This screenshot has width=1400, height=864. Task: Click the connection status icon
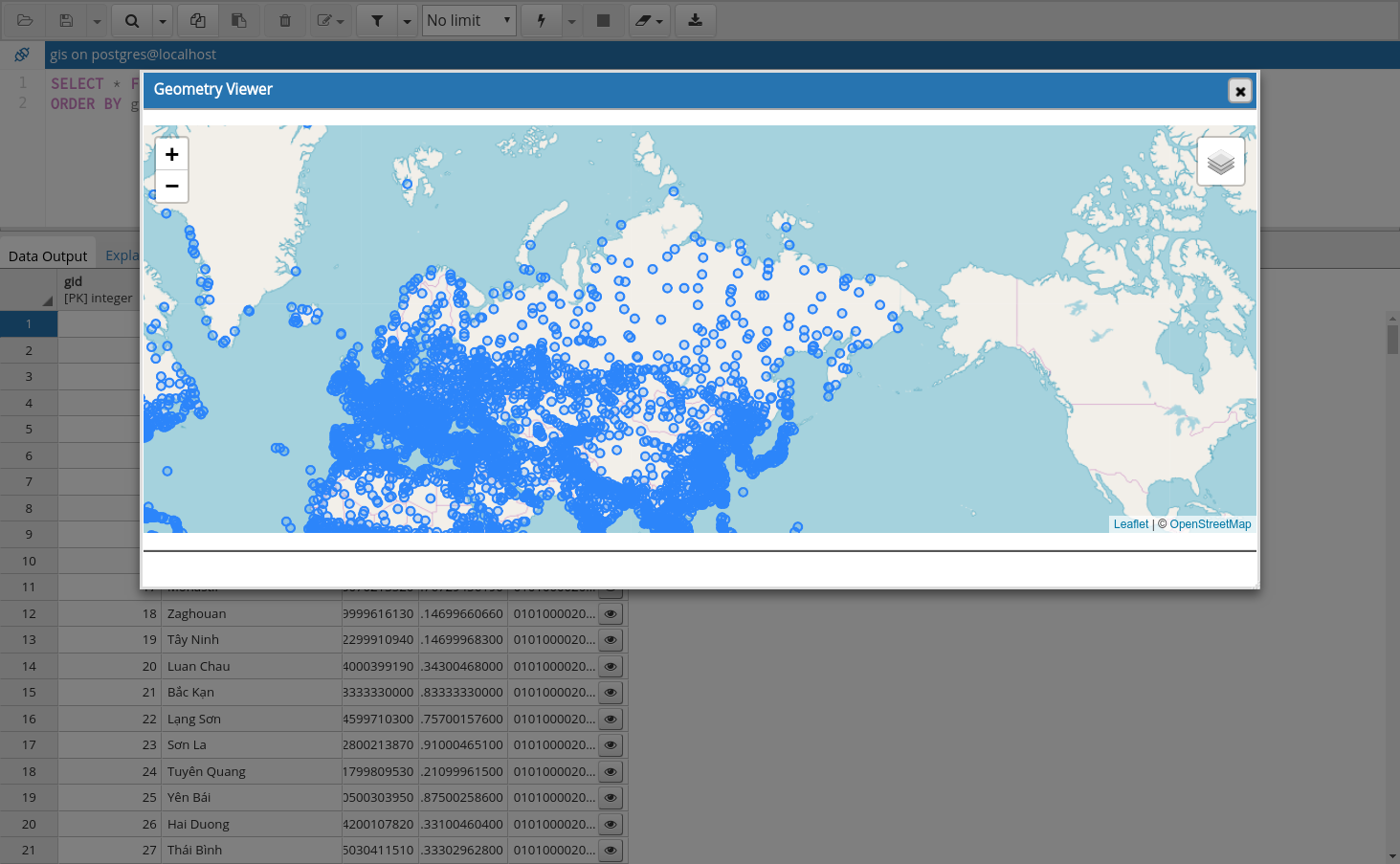[x=22, y=55]
